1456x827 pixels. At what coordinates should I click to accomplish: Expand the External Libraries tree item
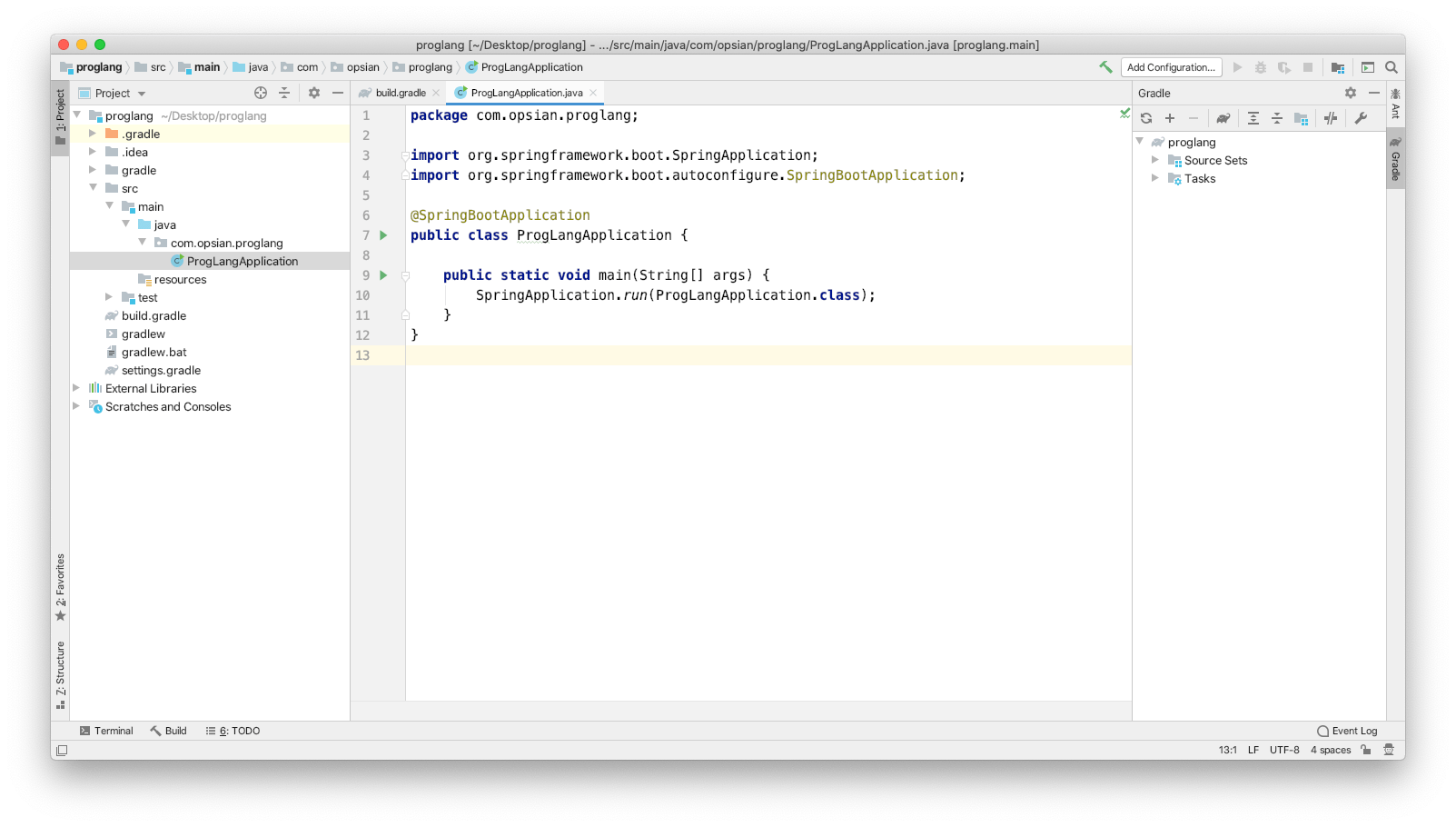pos(76,388)
